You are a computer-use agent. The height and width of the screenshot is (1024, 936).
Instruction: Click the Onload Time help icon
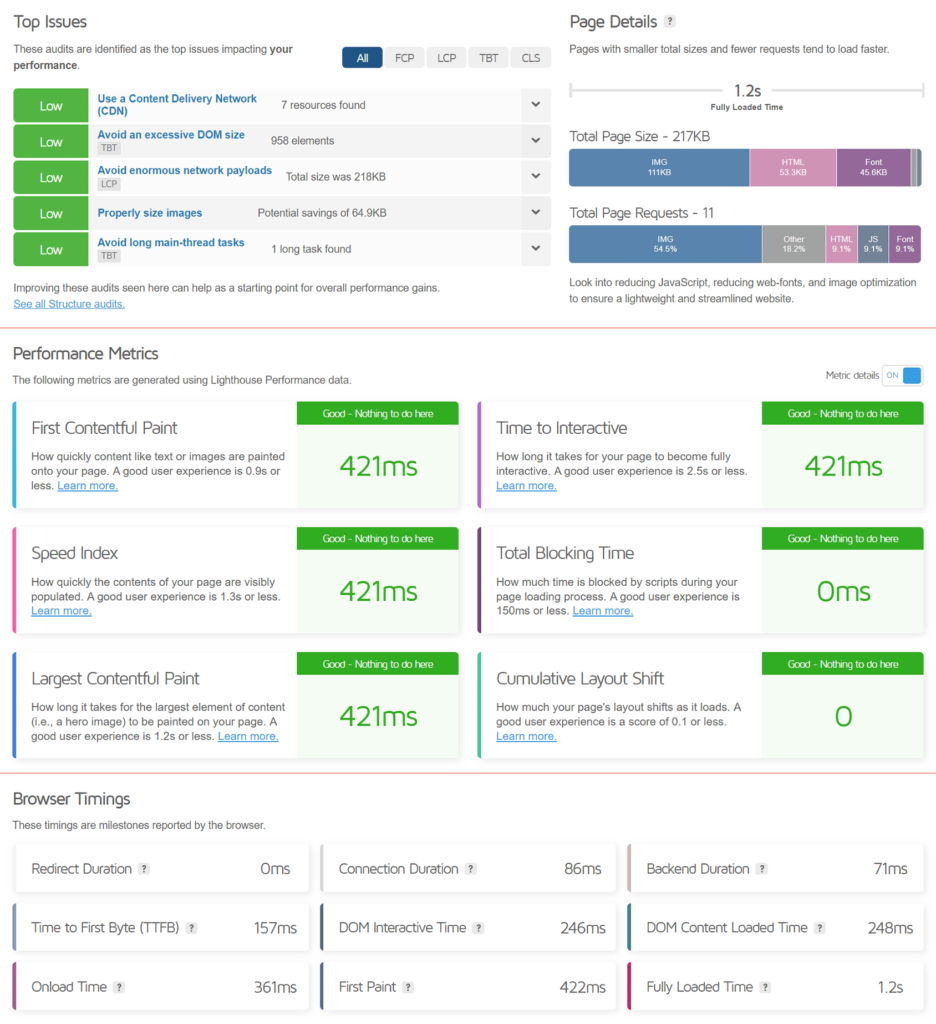[x=119, y=987]
